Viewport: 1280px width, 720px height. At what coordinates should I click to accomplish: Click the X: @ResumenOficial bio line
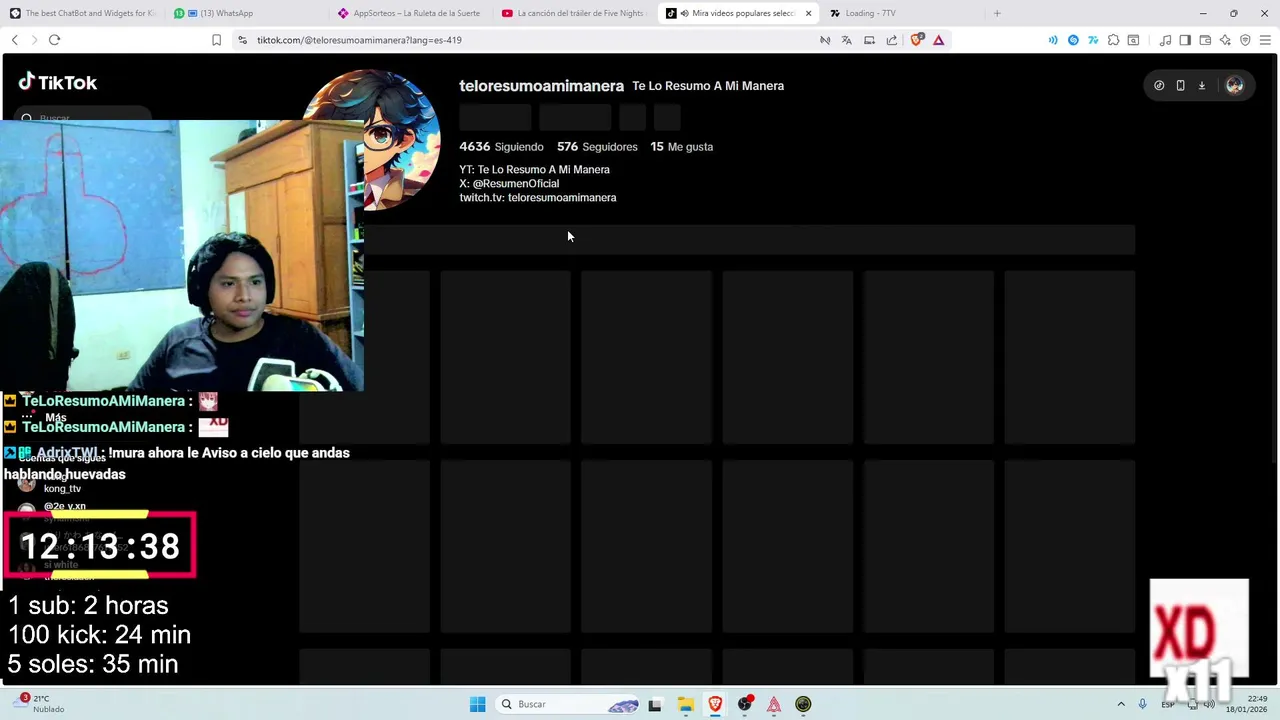coord(509,184)
